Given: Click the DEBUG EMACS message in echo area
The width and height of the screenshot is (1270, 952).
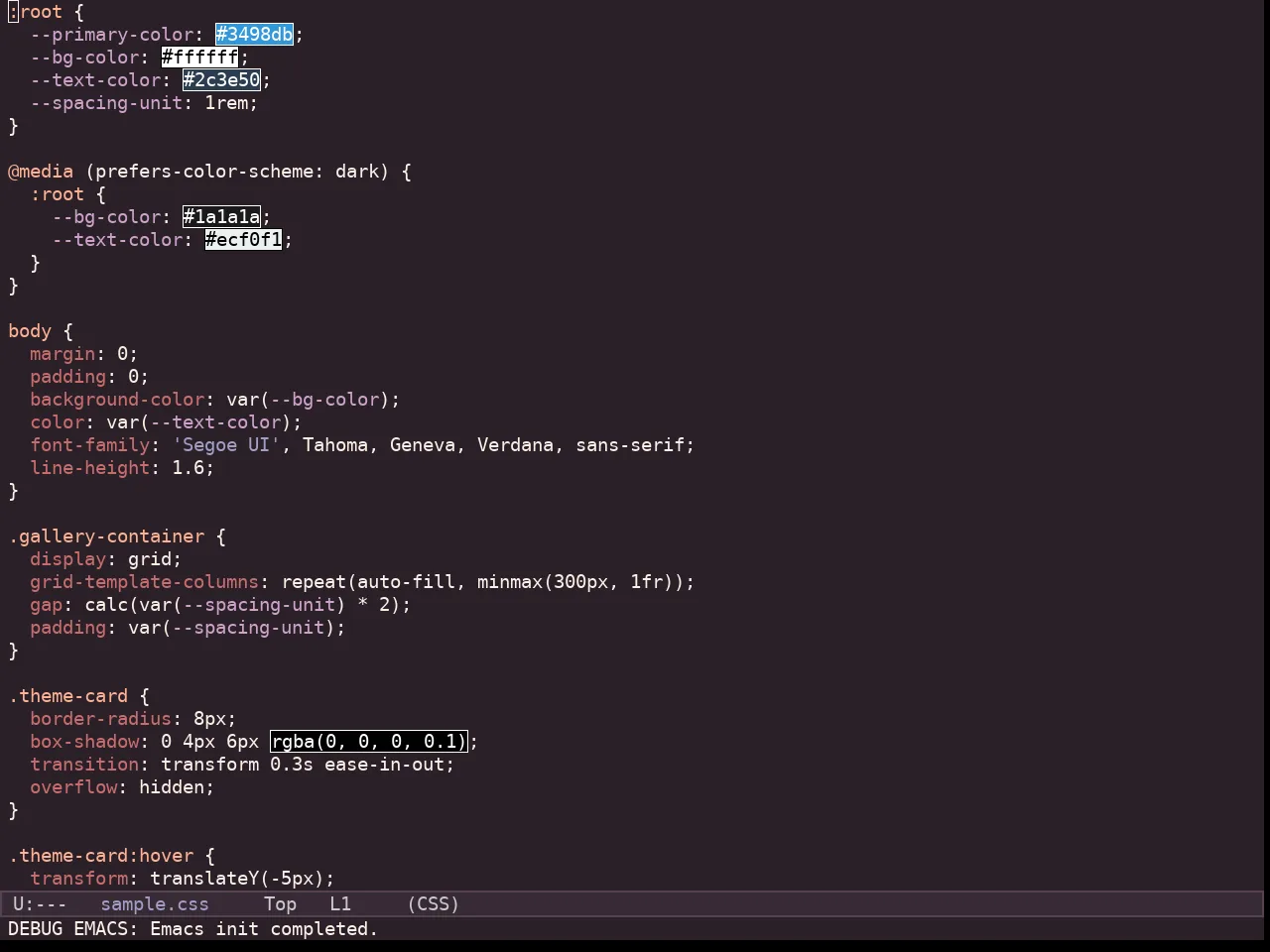Looking at the screenshot, I should (x=193, y=929).
